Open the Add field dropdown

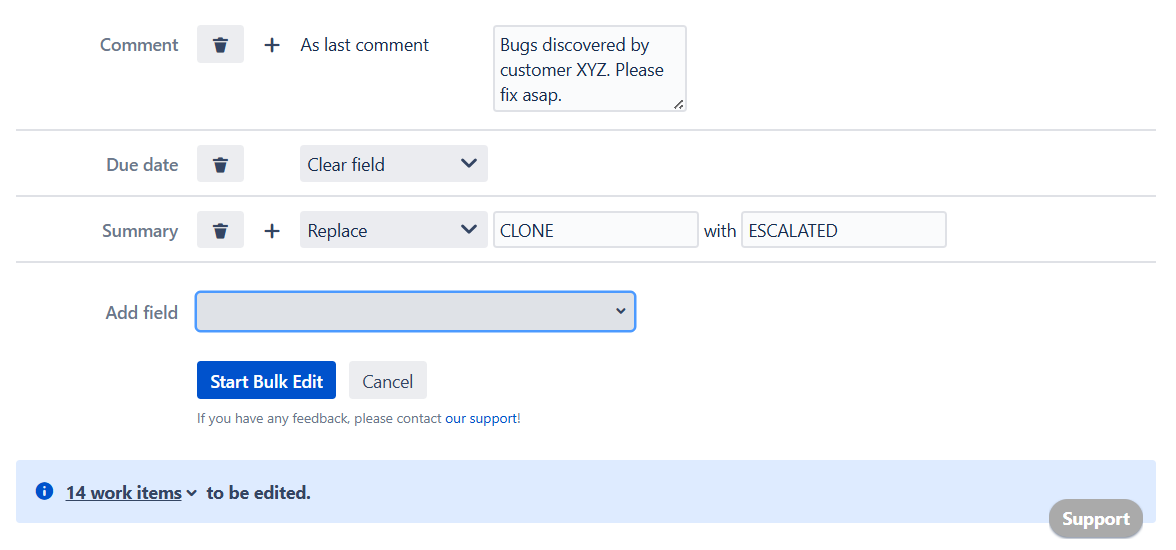tap(415, 312)
